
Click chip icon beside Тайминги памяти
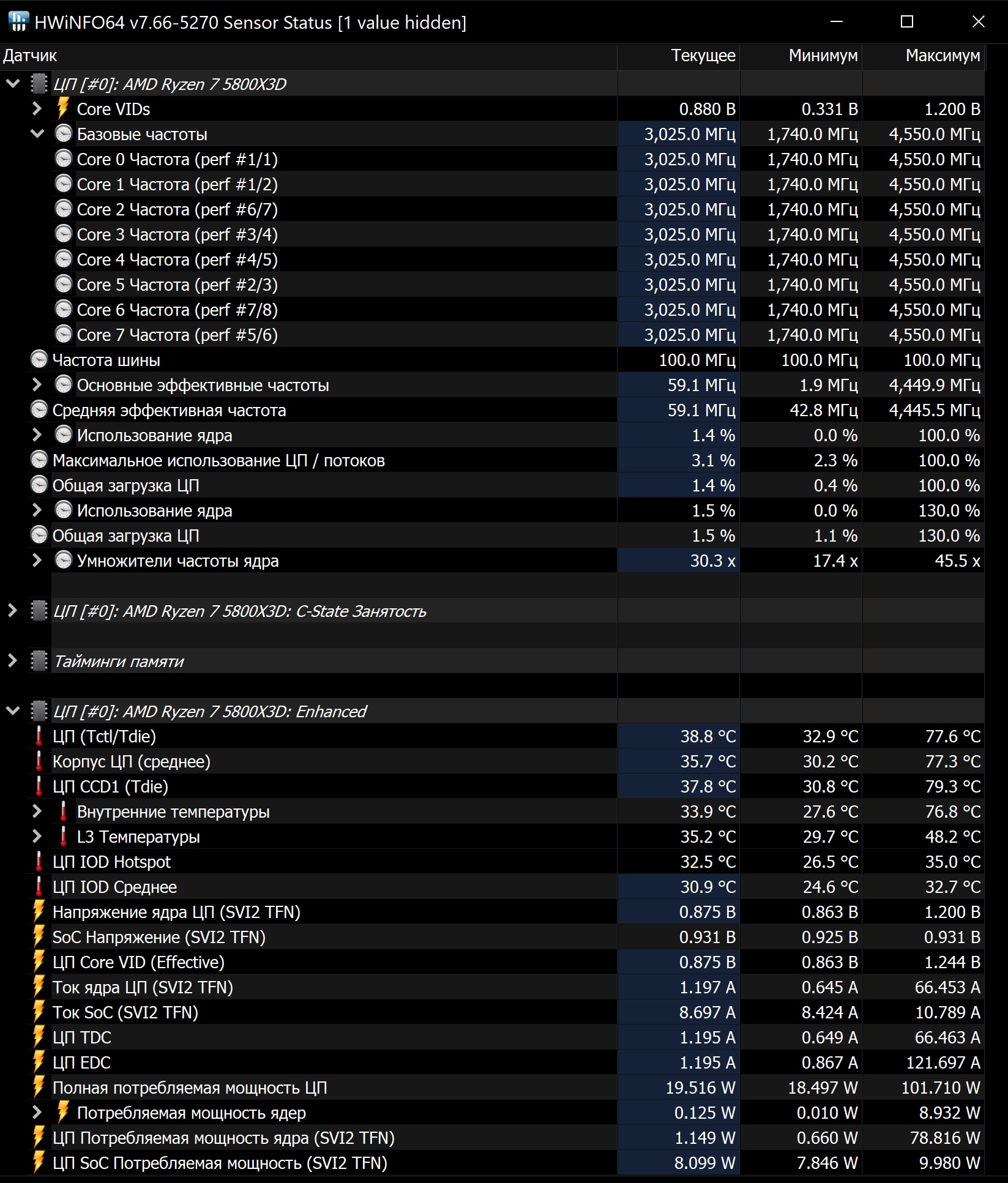(39, 660)
